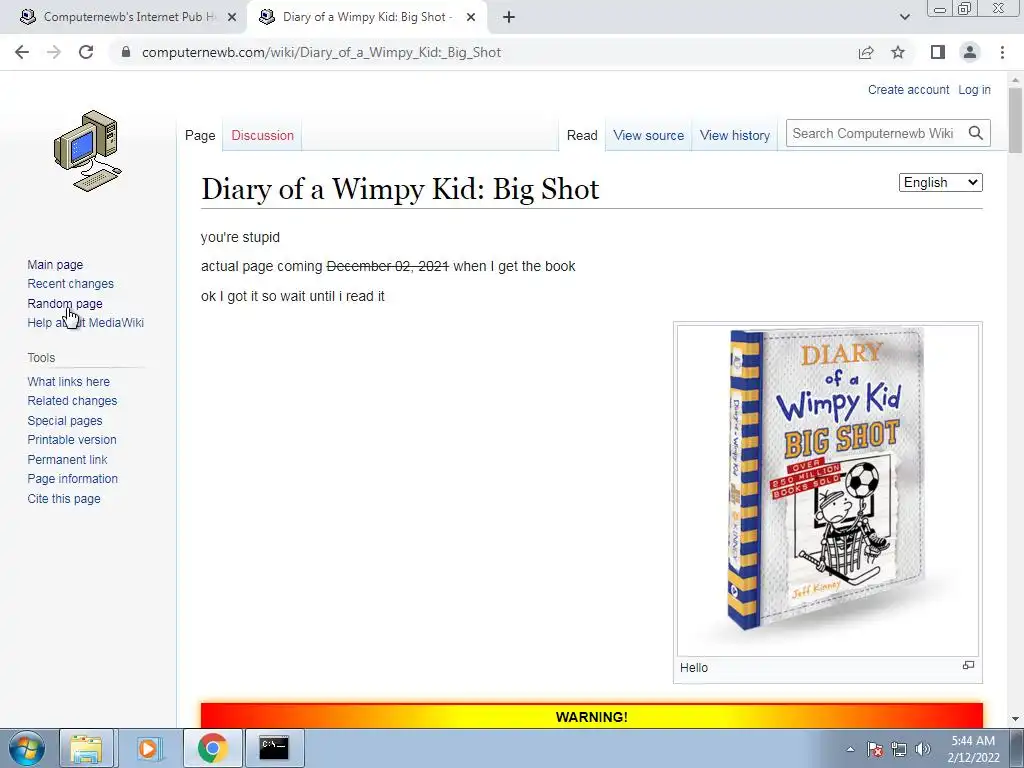The width and height of the screenshot is (1024, 768).
Task: Open the Related changes link
Action: (72, 400)
